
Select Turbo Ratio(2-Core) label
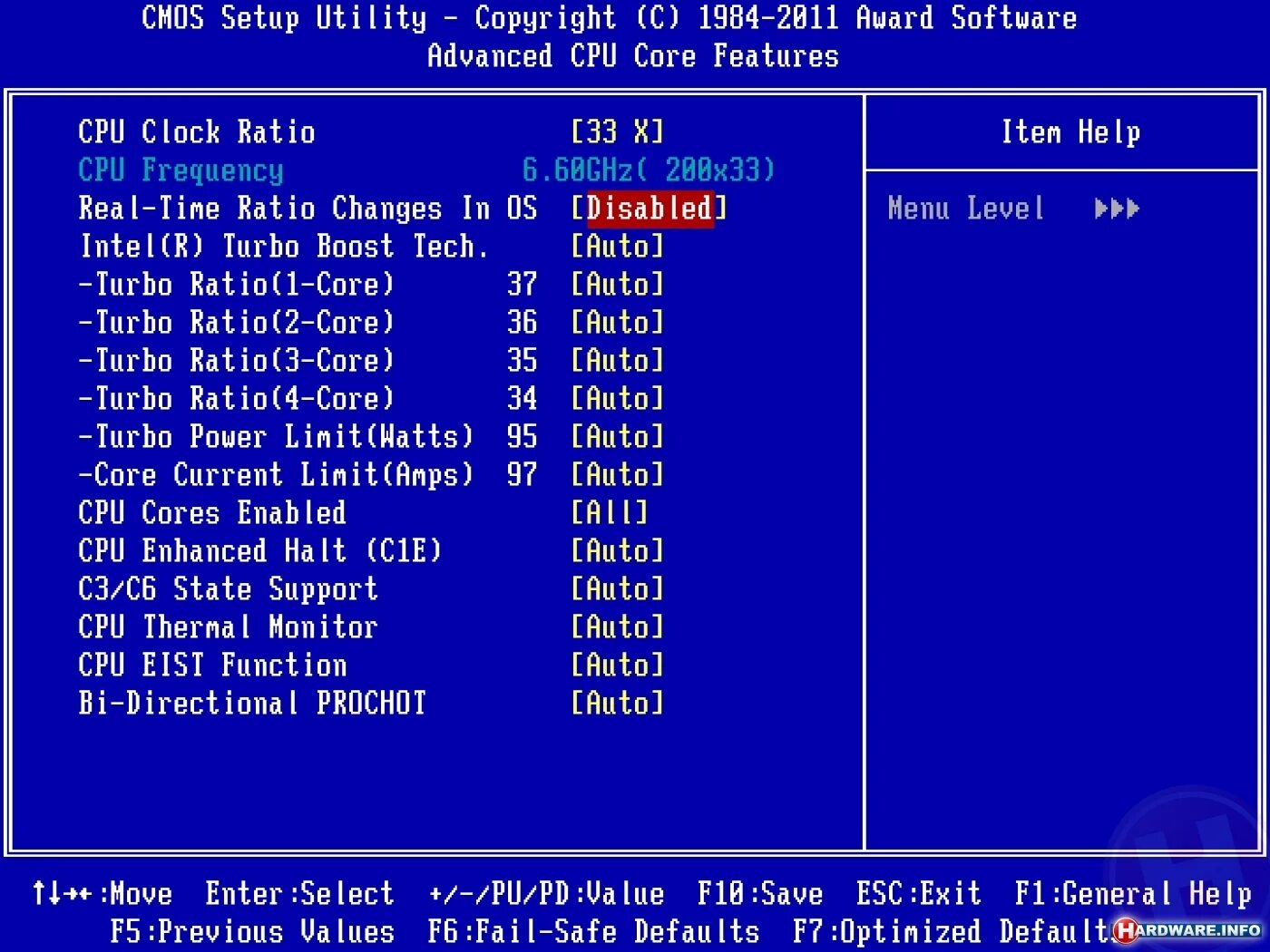(236, 323)
